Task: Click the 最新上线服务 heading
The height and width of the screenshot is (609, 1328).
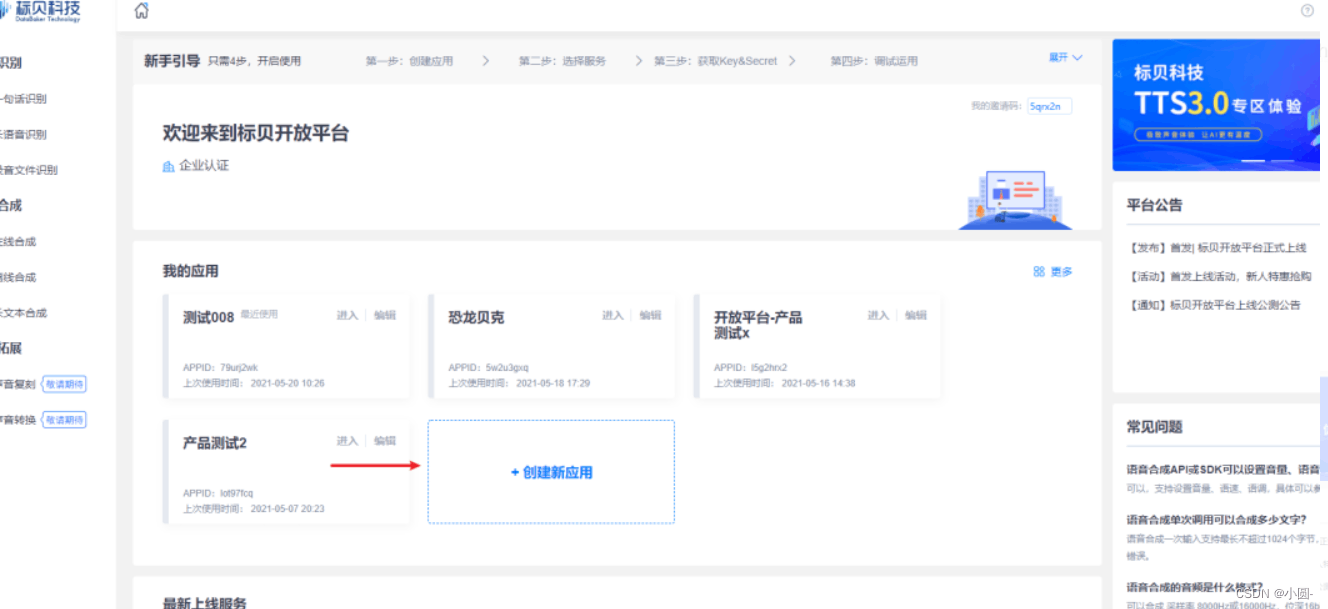Action: (205, 602)
